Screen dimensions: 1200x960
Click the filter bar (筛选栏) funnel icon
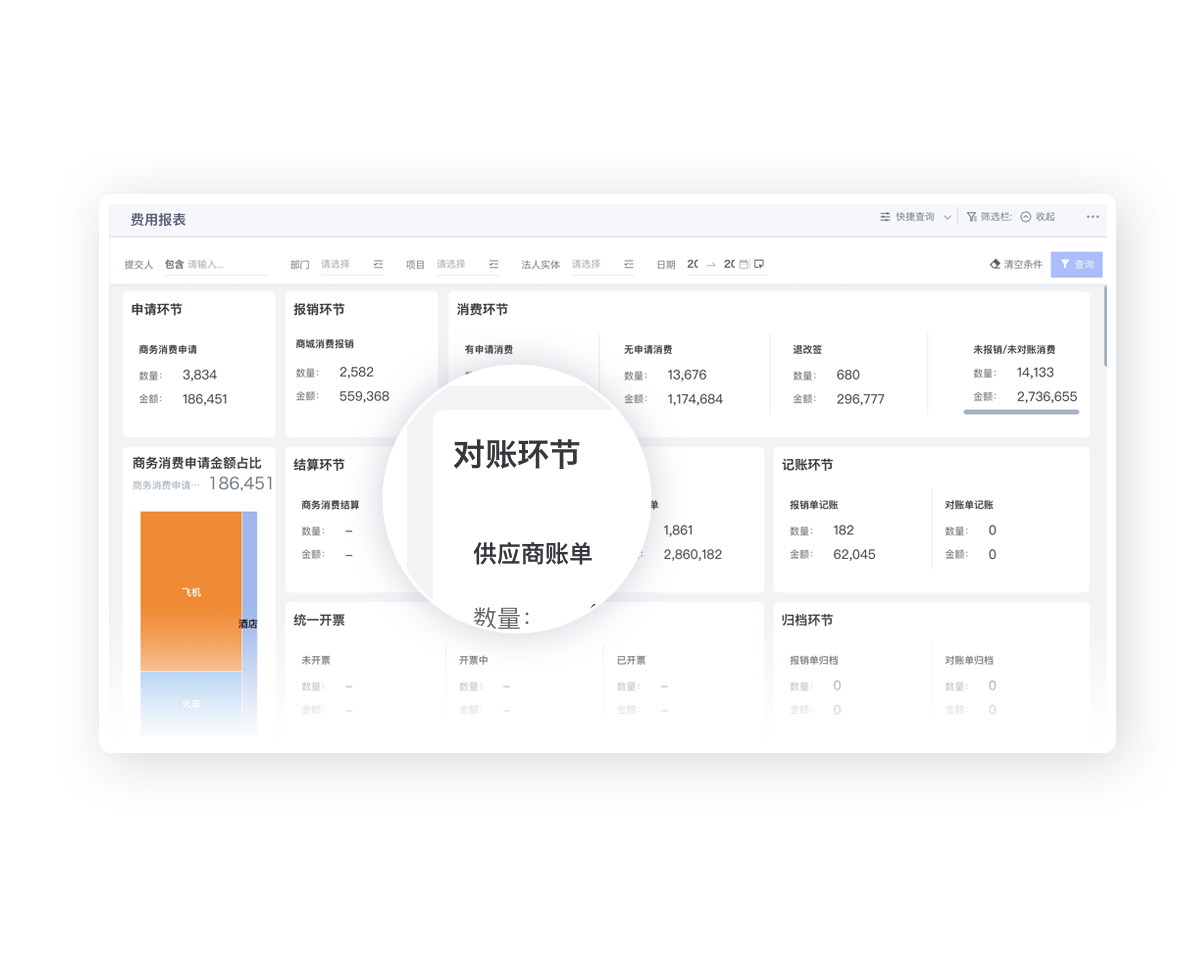tap(971, 217)
